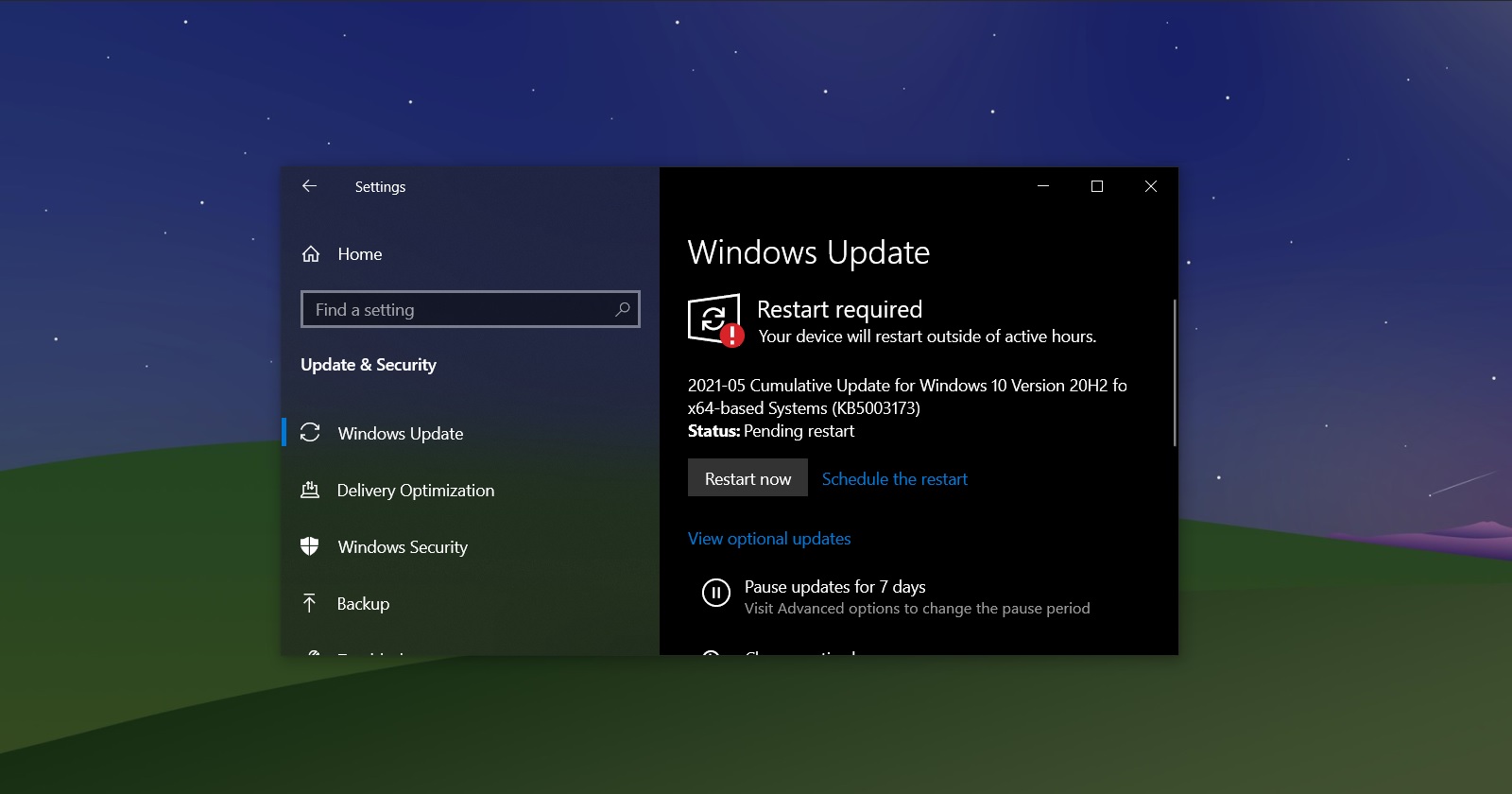
Task: Click the restart required update status icon
Action: (715, 320)
